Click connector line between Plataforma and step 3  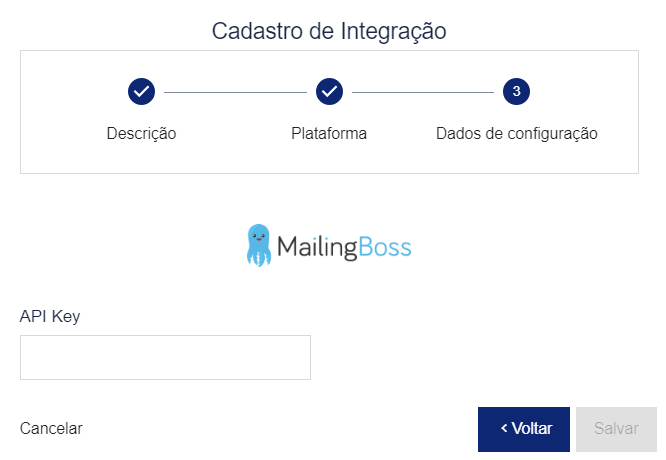pos(423,92)
